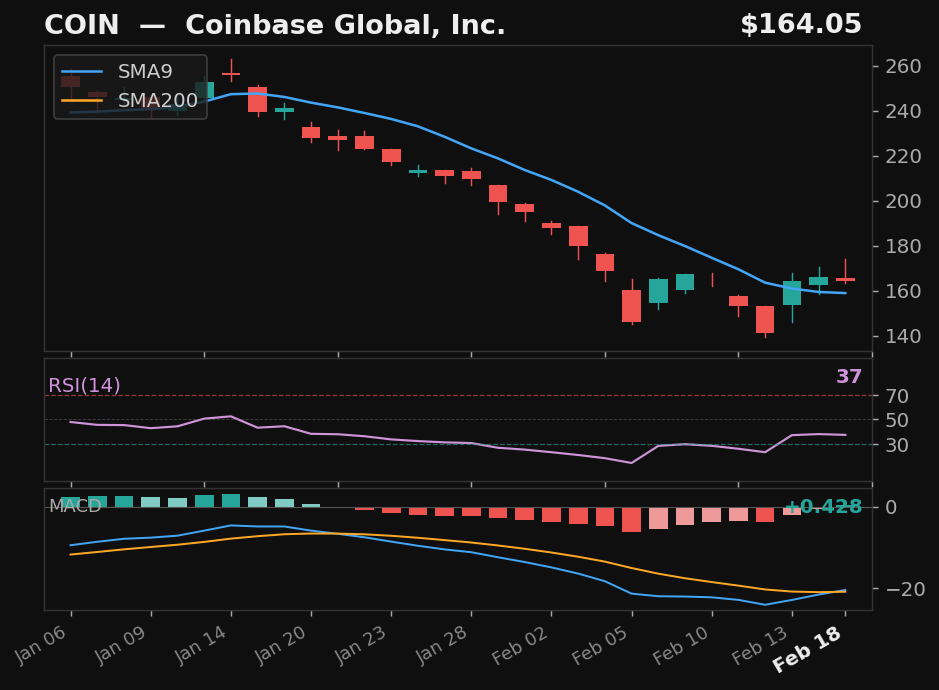Click the Jan 09 date label
Screen dimensions: 939x690
(120, 645)
